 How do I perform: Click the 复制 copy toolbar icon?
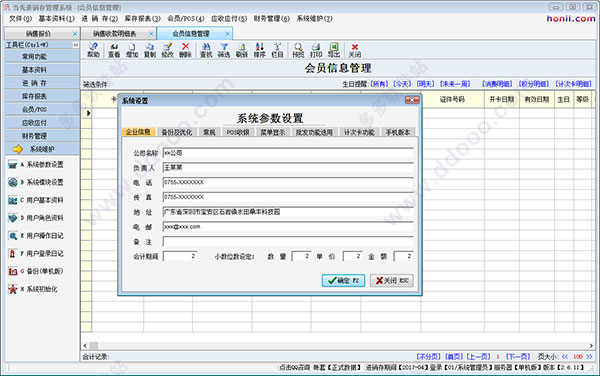coord(150,50)
